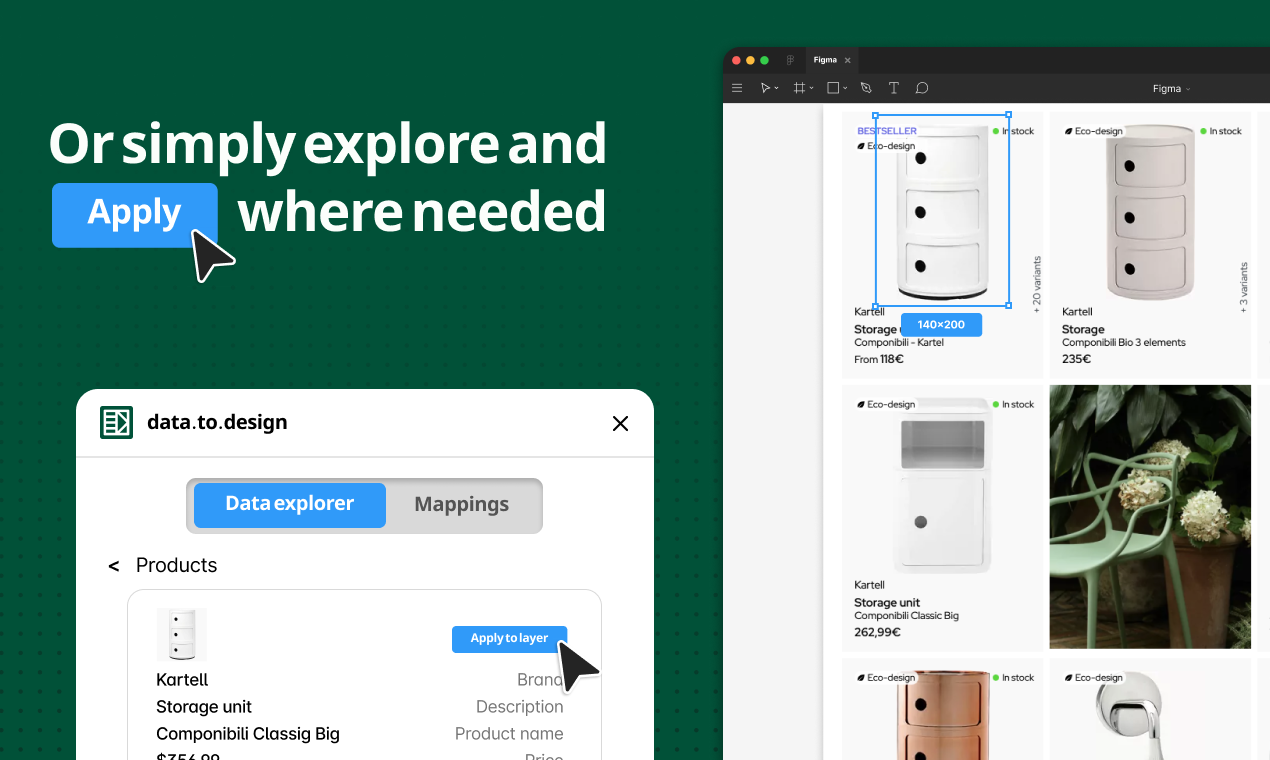Click Eco-design badge on beige product card
1270x760 pixels.
click(1094, 131)
